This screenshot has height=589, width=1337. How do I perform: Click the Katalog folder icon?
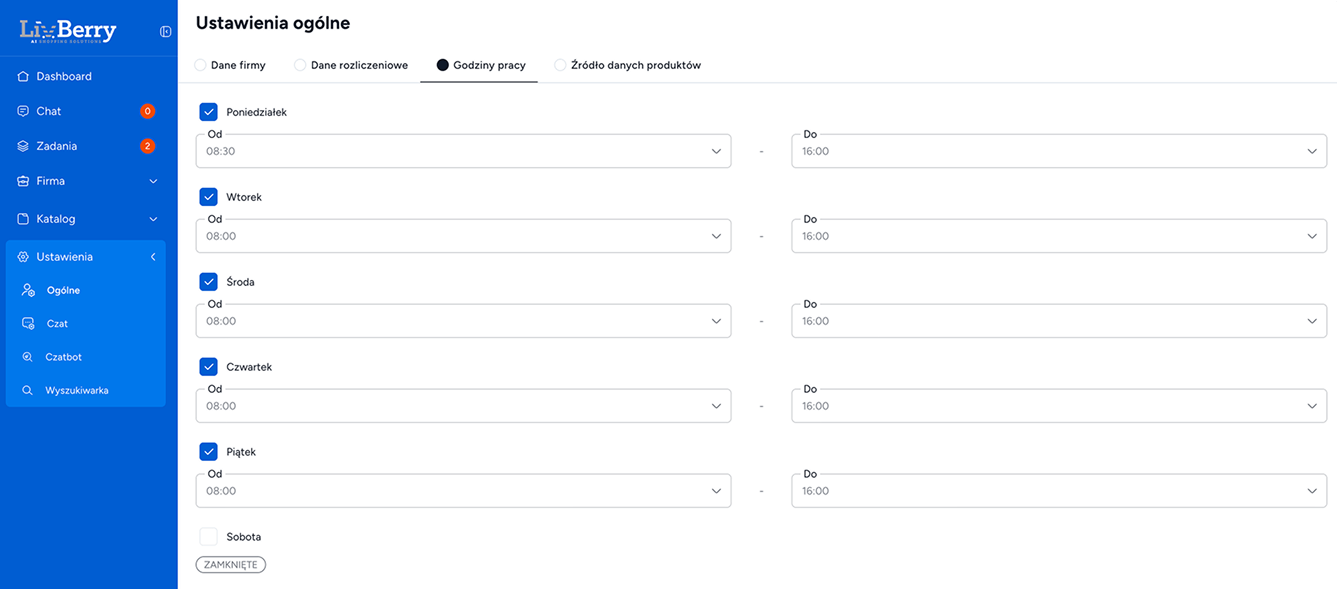pos(23,219)
